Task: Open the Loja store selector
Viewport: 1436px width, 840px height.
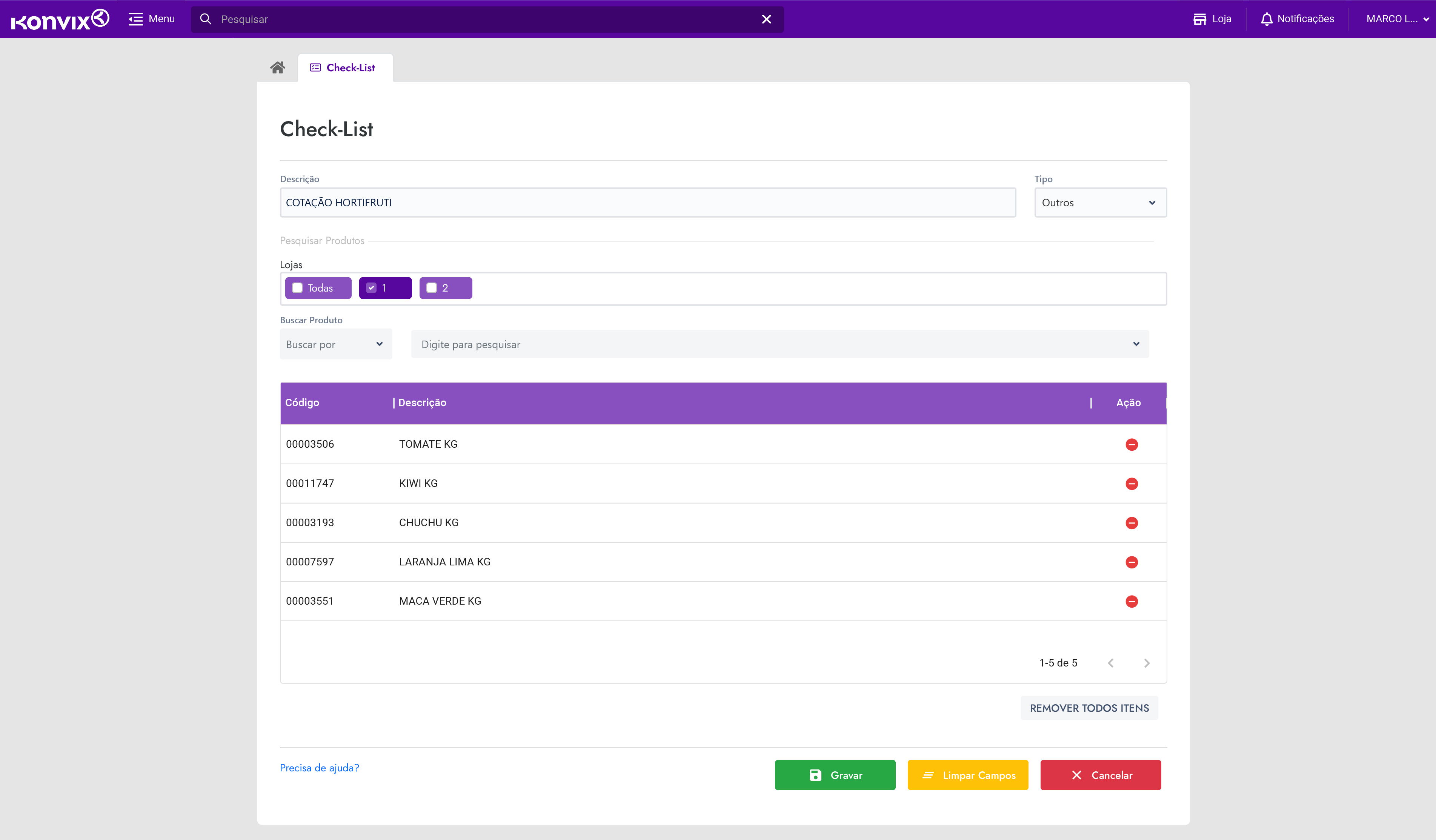Action: [x=1212, y=19]
